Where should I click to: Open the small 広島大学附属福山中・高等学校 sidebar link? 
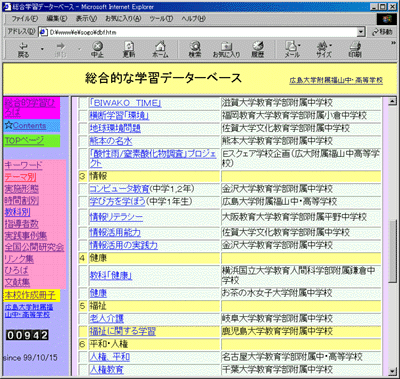pos(29,311)
